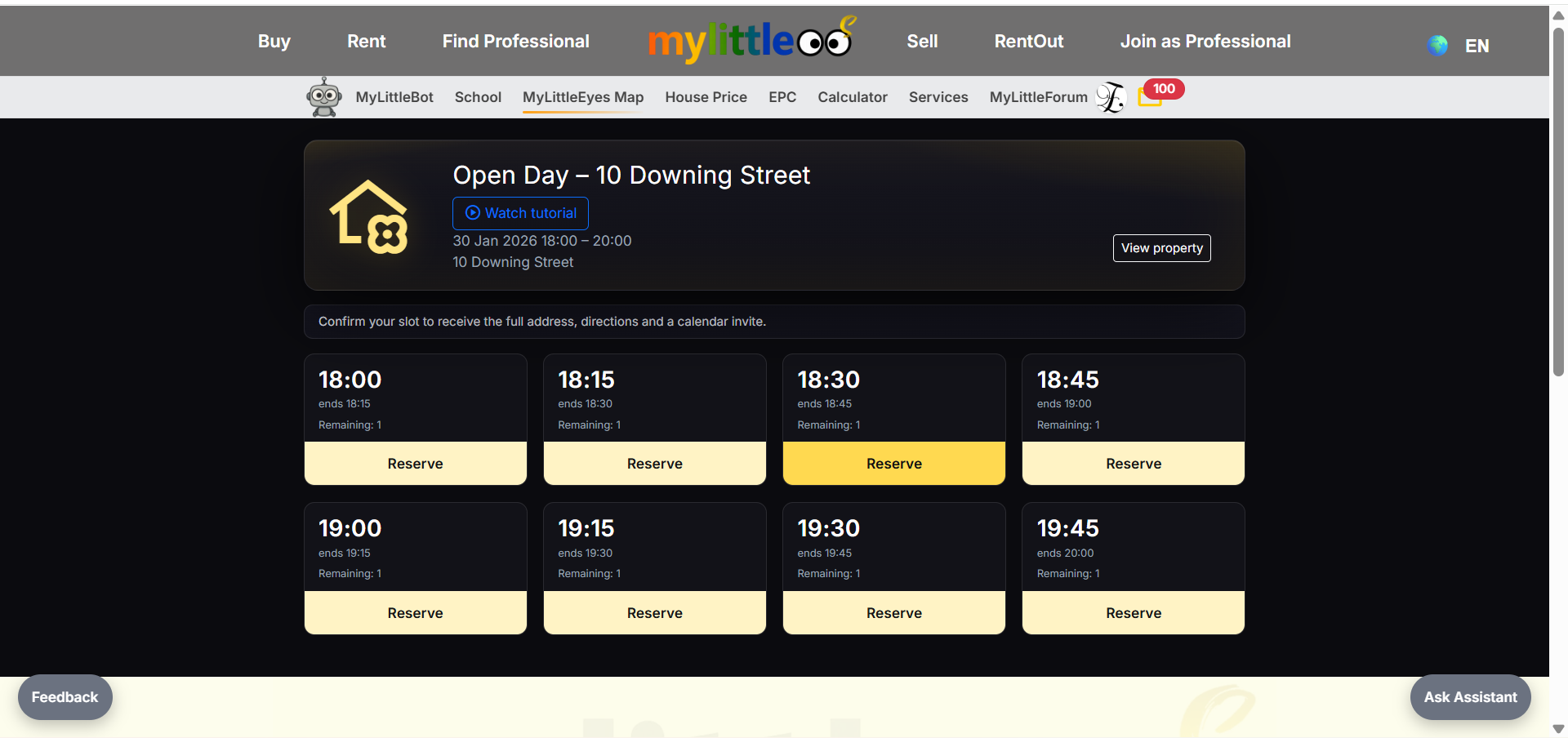Expand the Services menu

938,96
